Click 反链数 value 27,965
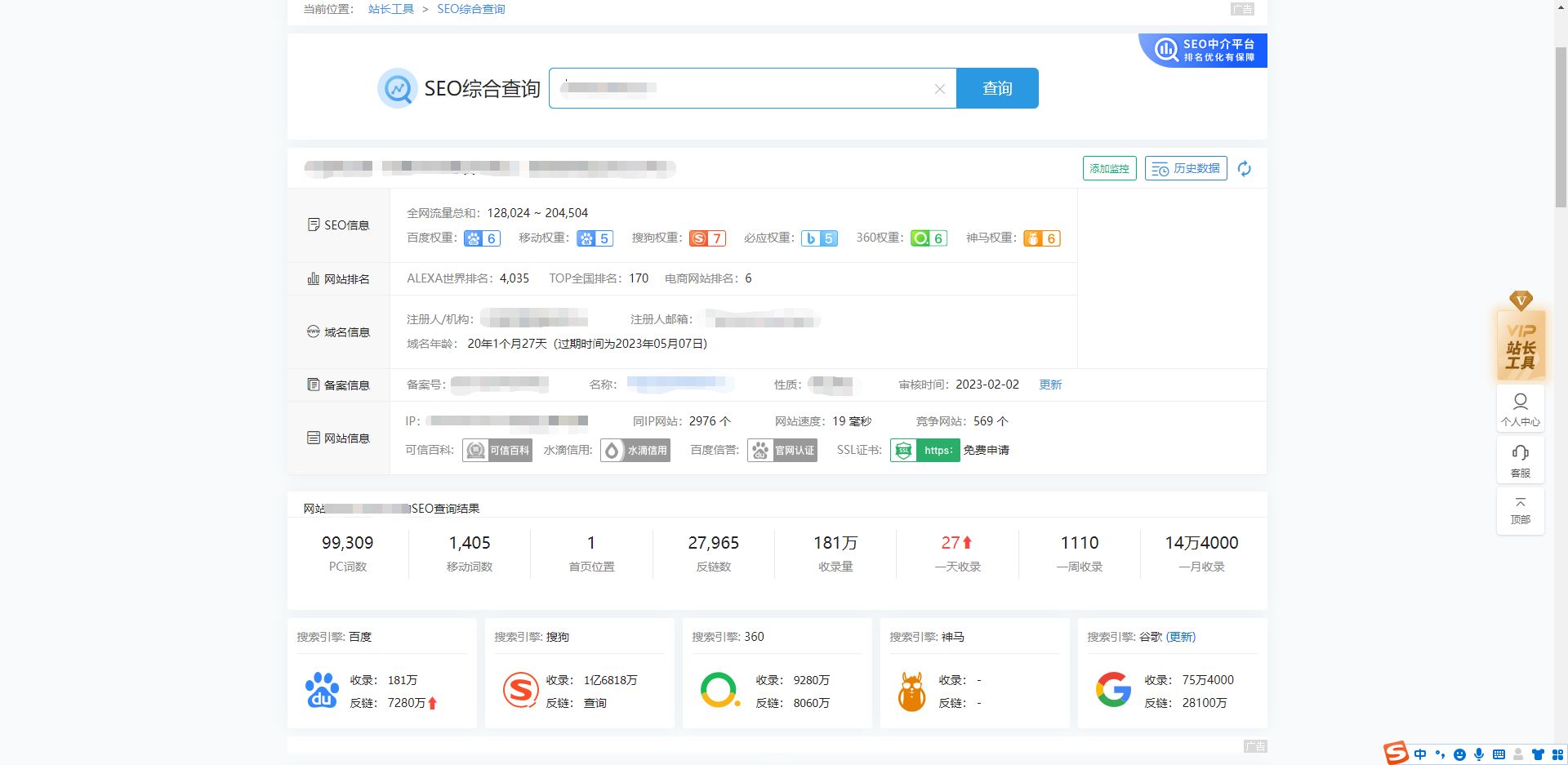Image resolution: width=1568 pixels, height=765 pixels. (714, 543)
